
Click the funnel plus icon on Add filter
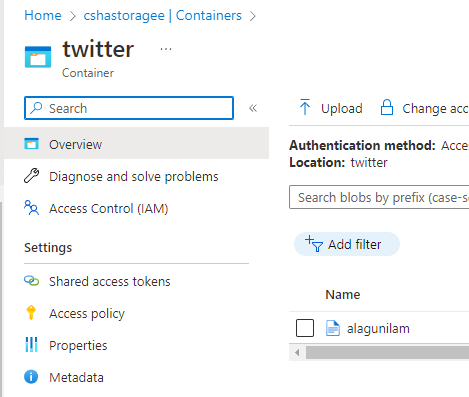point(314,244)
